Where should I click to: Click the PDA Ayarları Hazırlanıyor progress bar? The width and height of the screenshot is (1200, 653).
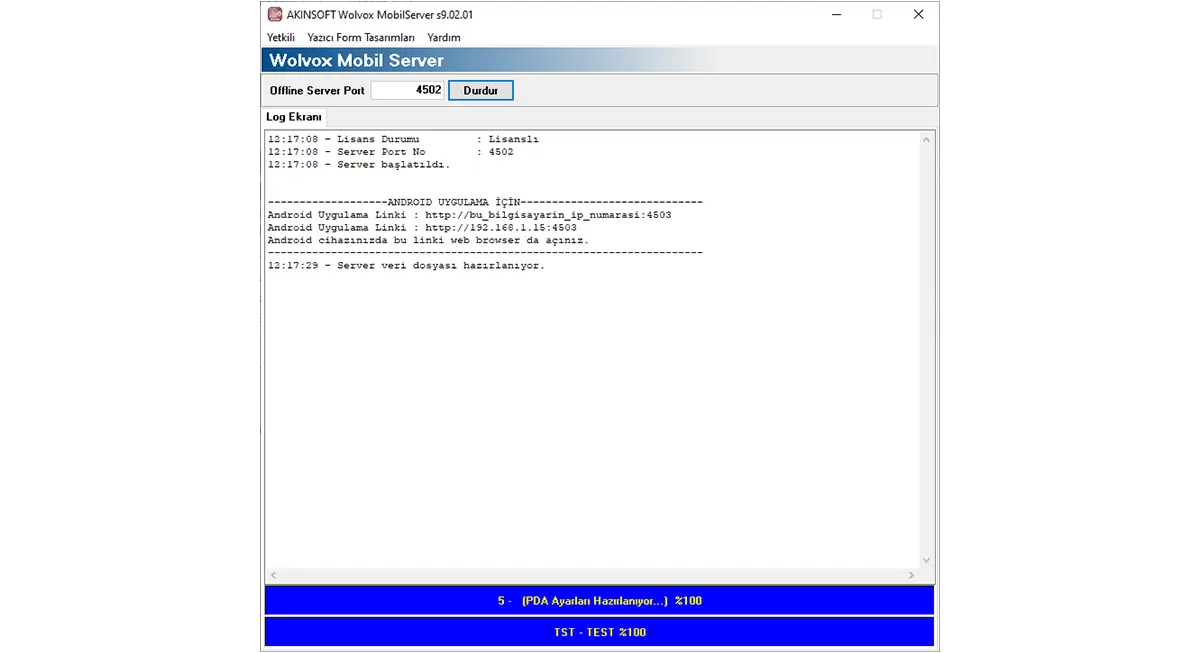[x=599, y=601]
